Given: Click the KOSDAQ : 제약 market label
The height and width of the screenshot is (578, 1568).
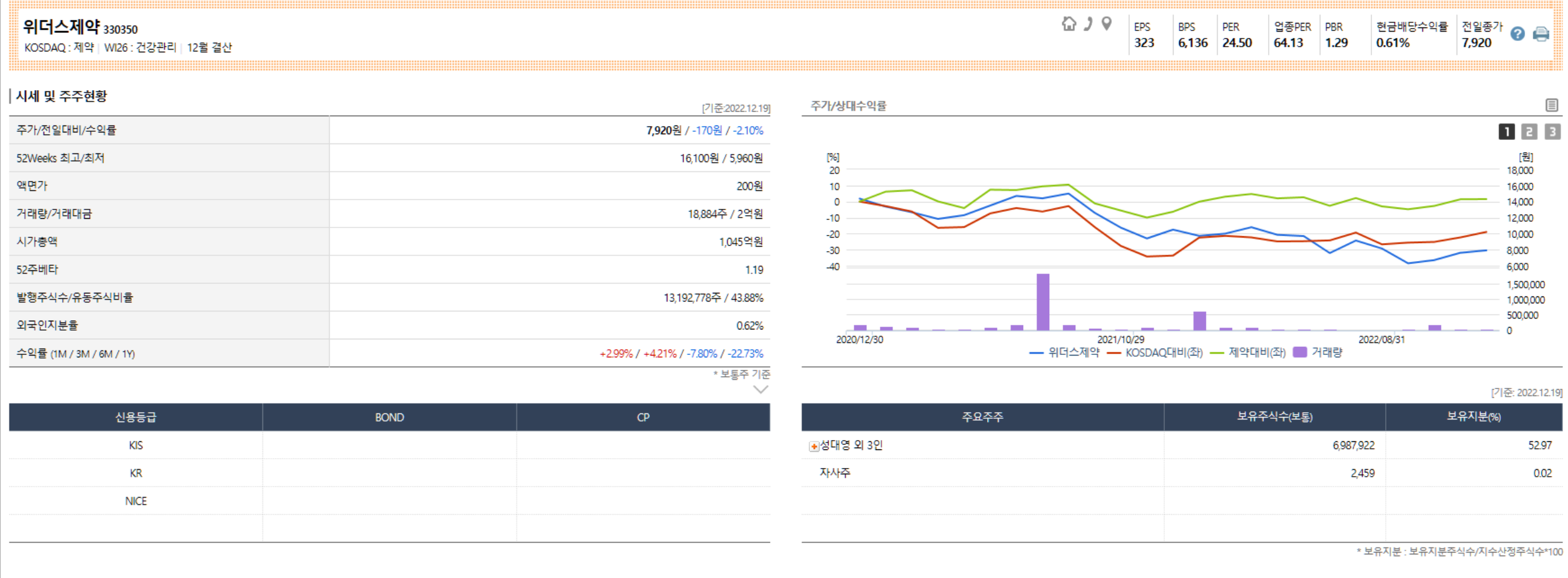Looking at the screenshot, I should [59, 47].
